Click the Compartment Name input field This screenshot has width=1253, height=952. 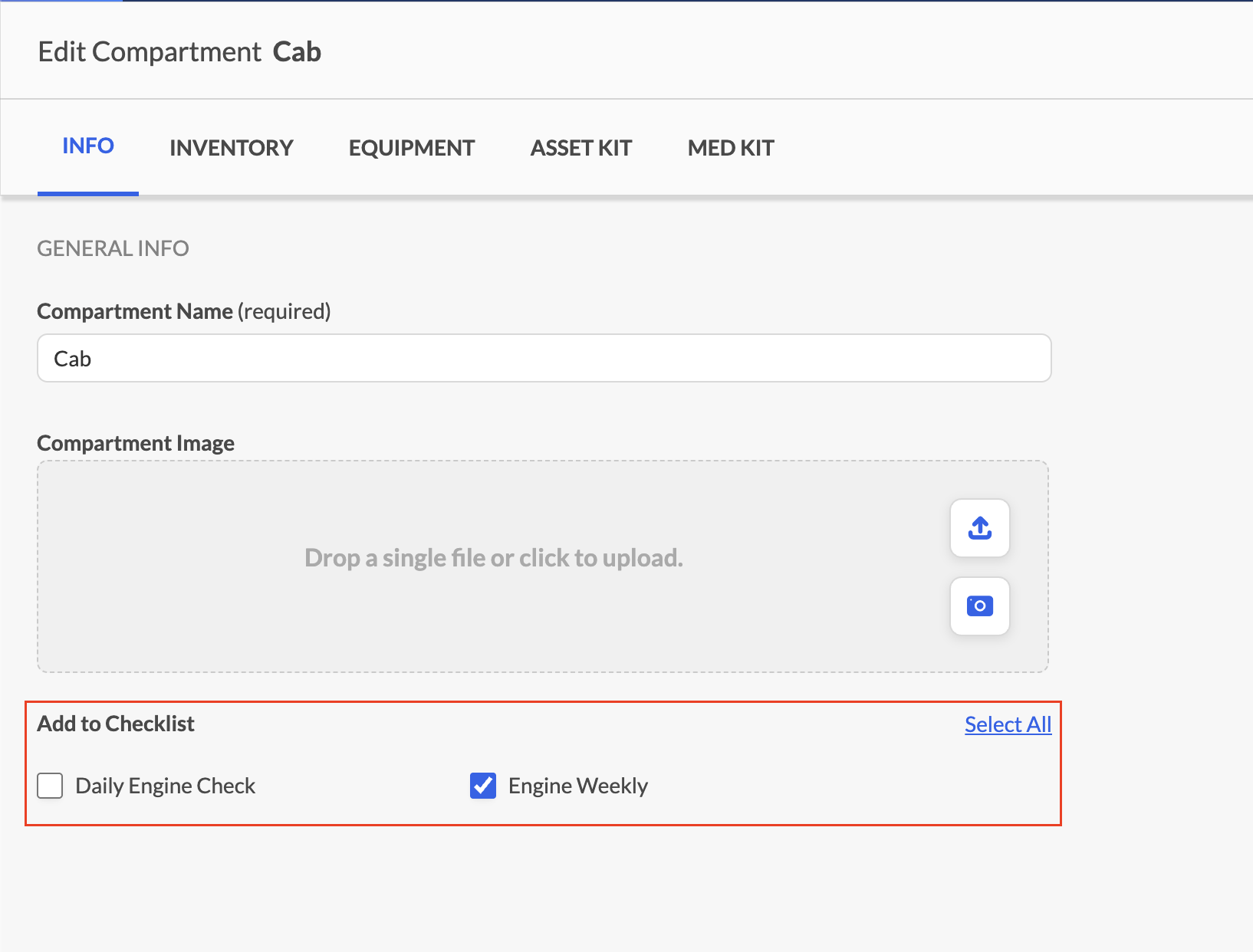[x=544, y=358]
